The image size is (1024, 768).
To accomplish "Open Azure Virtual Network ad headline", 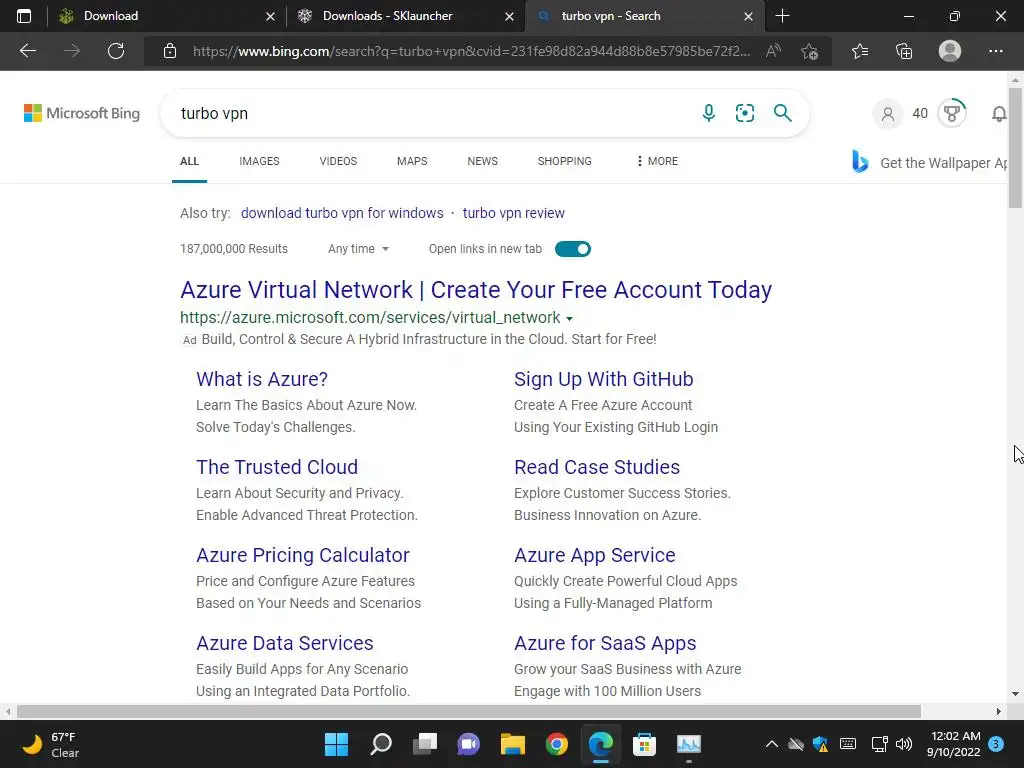I will [476, 289].
